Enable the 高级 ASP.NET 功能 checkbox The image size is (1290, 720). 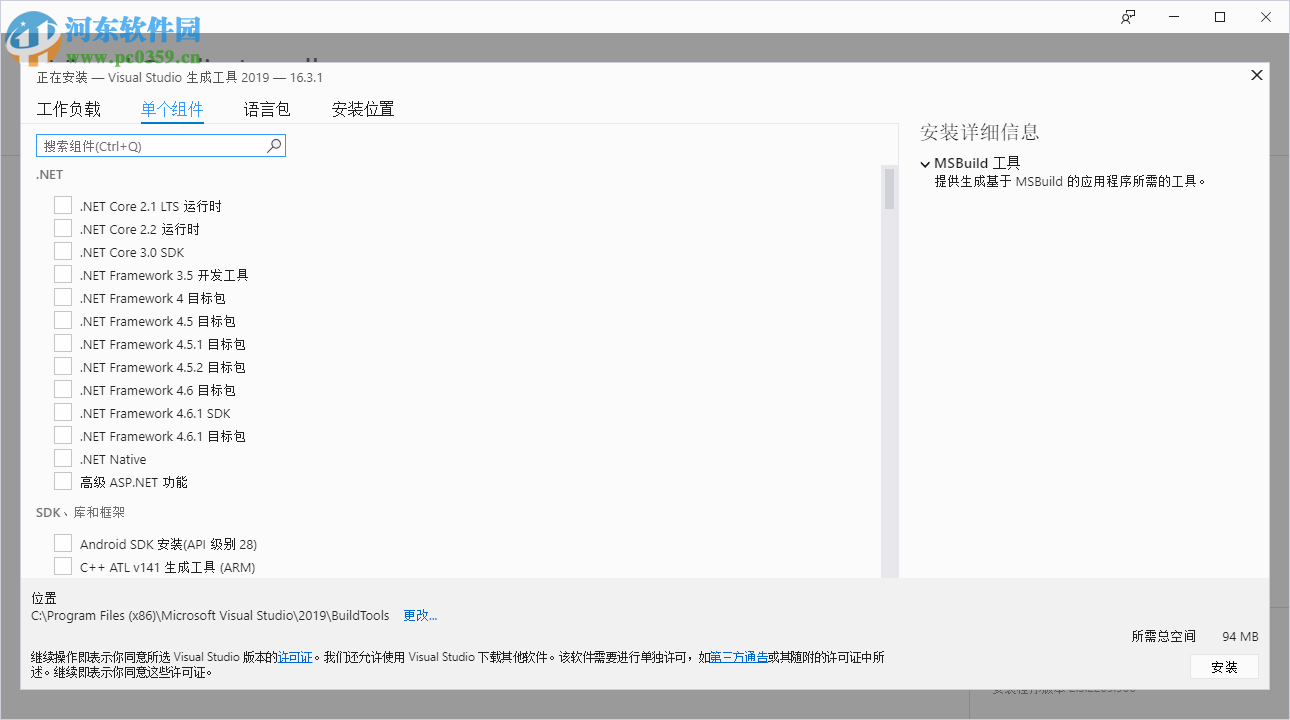[x=62, y=480]
